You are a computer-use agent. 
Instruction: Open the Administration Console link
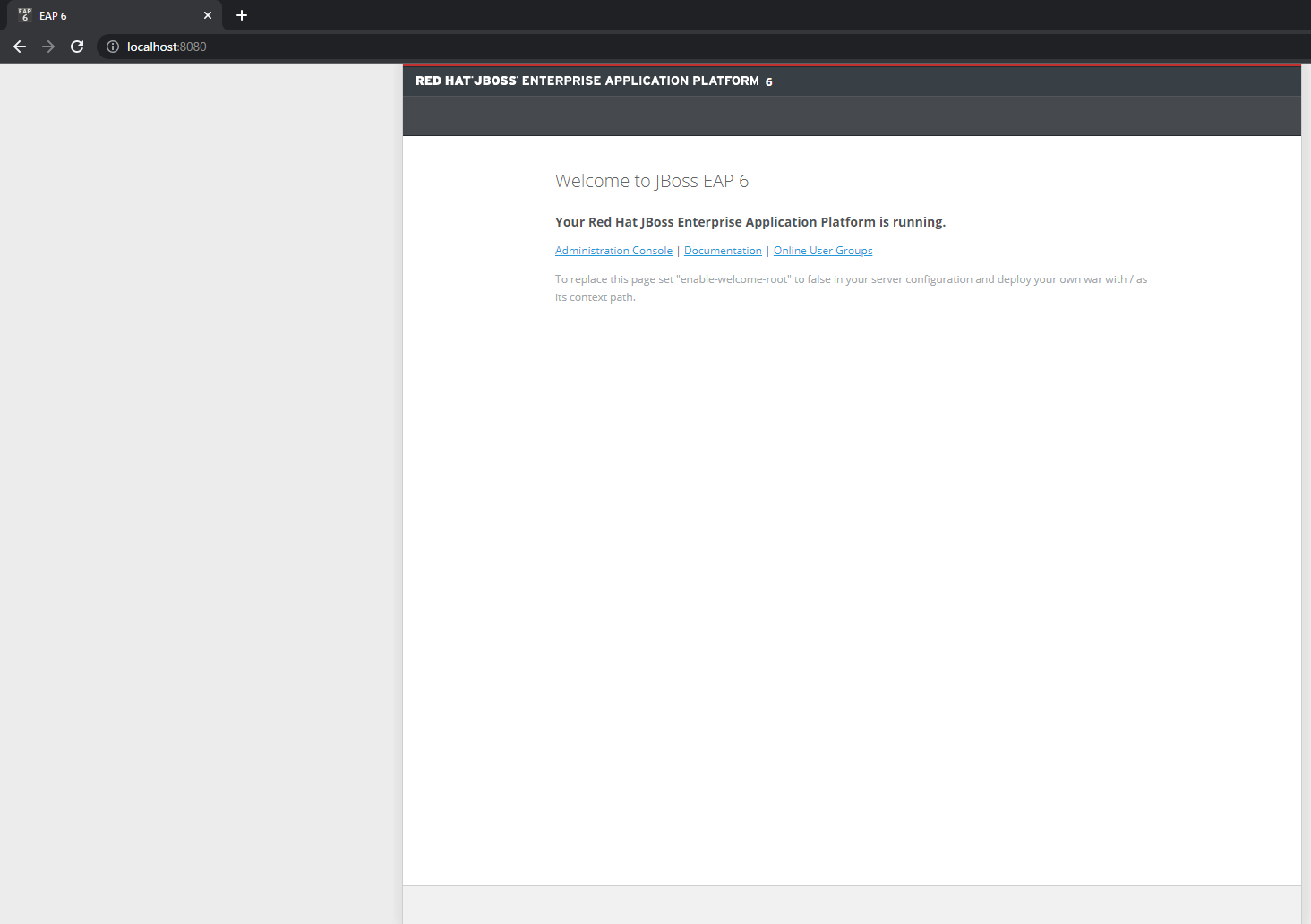[x=613, y=251]
